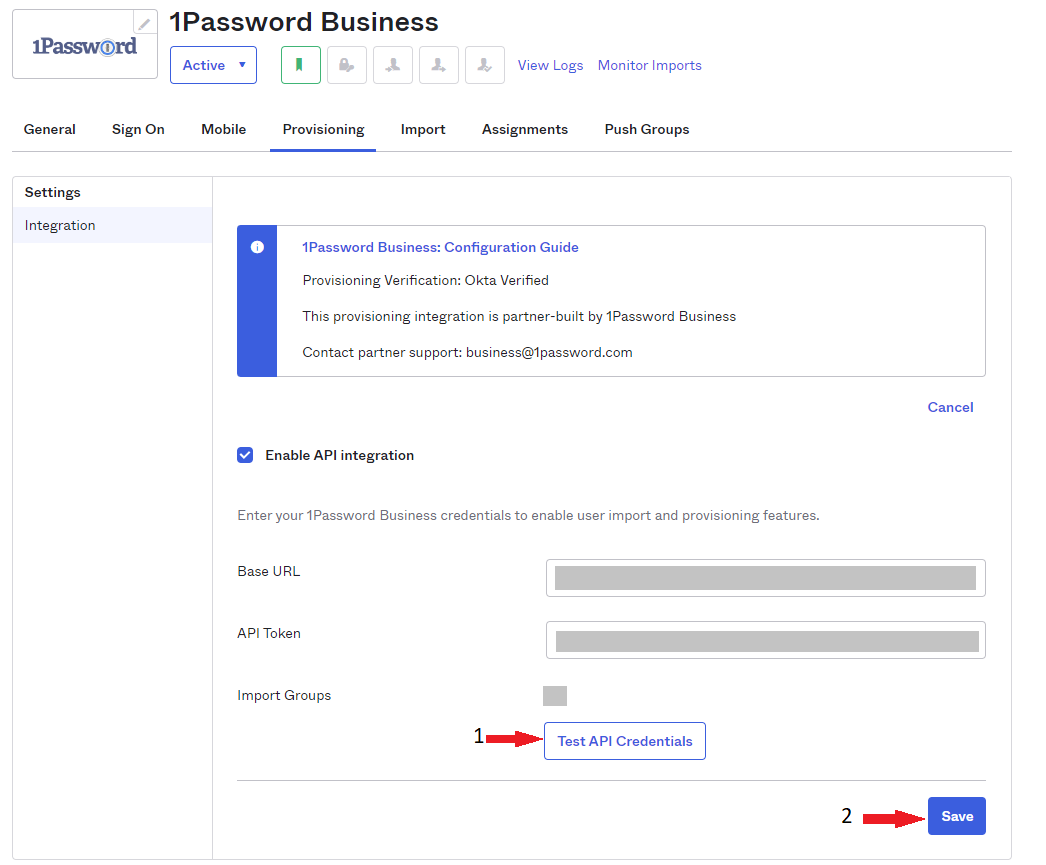Screen dimensions: 1046x865
Task: Uncheck API integration for 1Password Business
Action: tap(245, 455)
